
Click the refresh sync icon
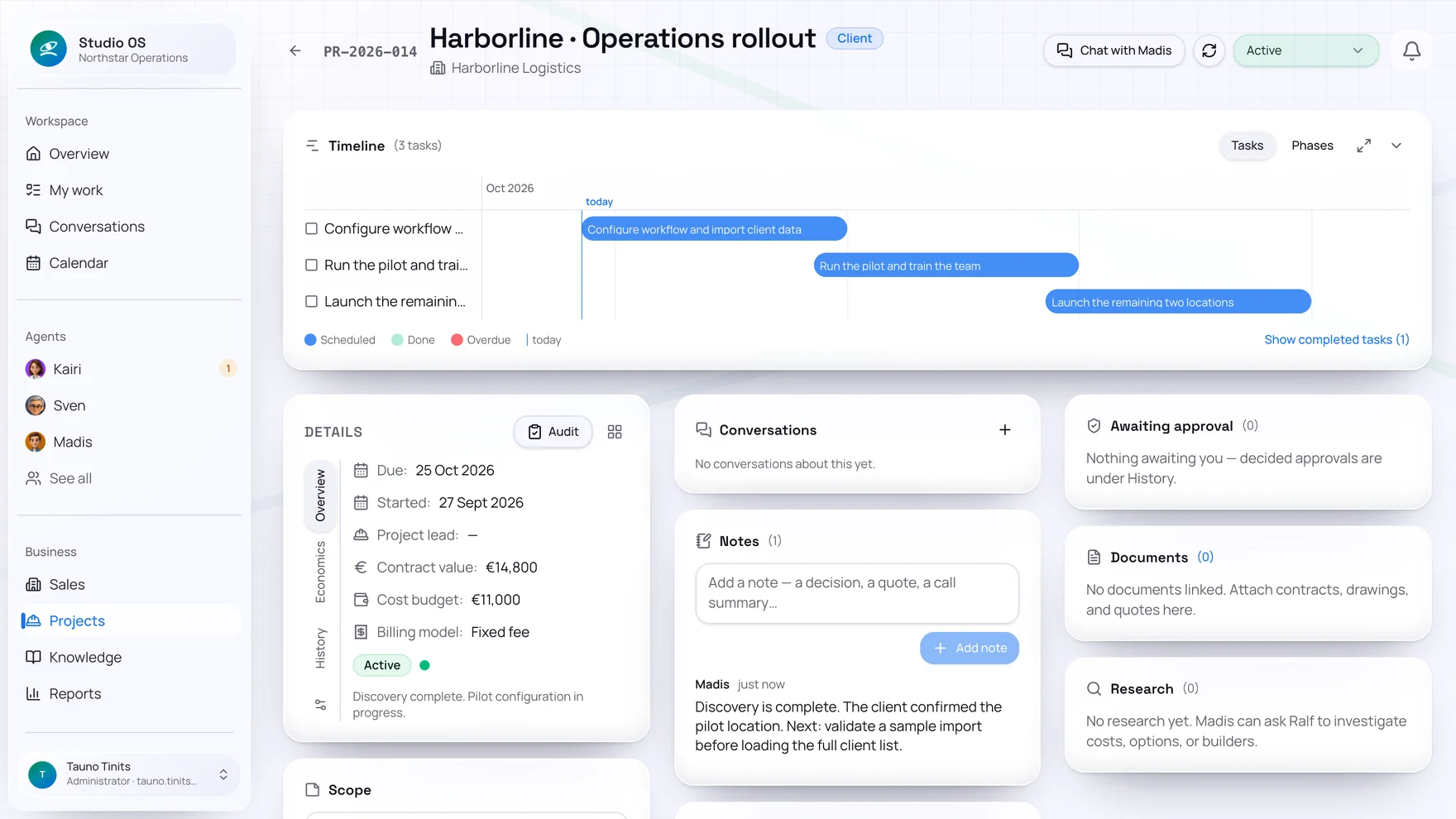pos(1209,50)
